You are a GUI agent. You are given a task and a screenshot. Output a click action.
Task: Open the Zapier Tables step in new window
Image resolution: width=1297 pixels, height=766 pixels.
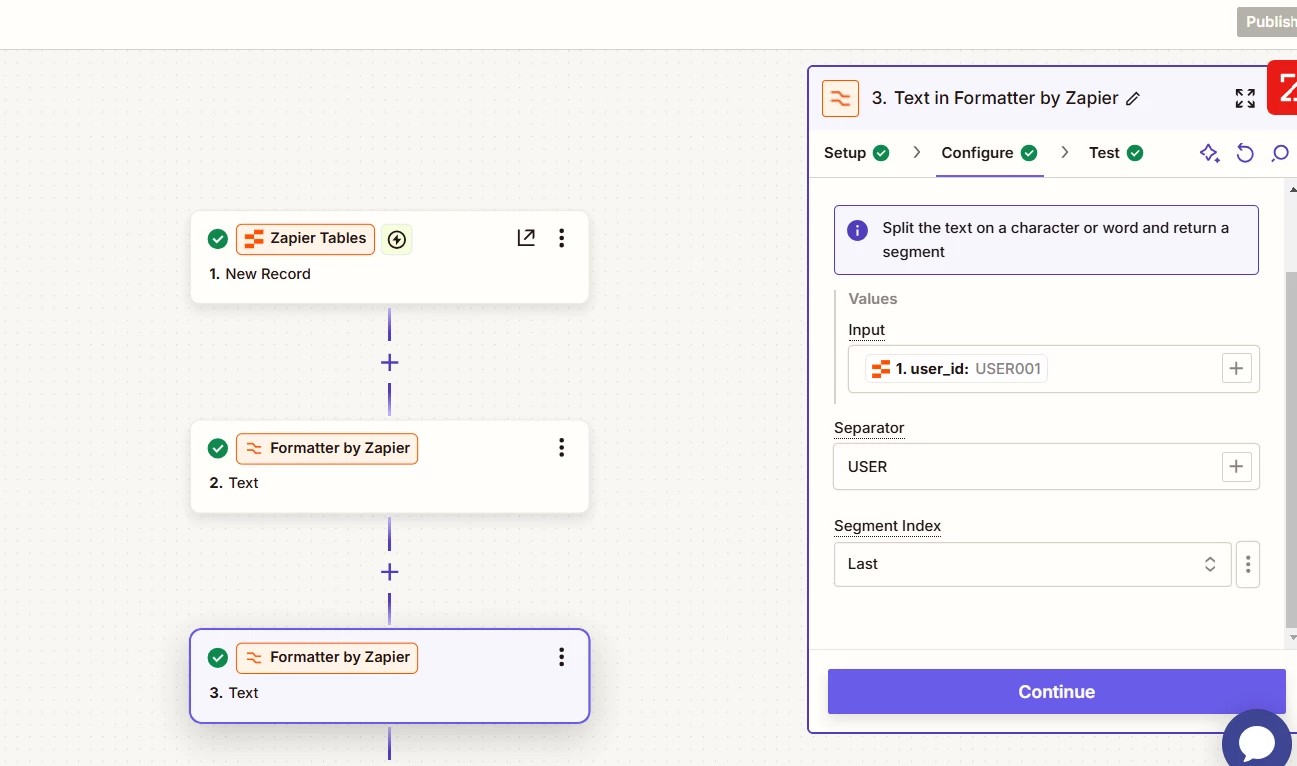[x=526, y=237]
